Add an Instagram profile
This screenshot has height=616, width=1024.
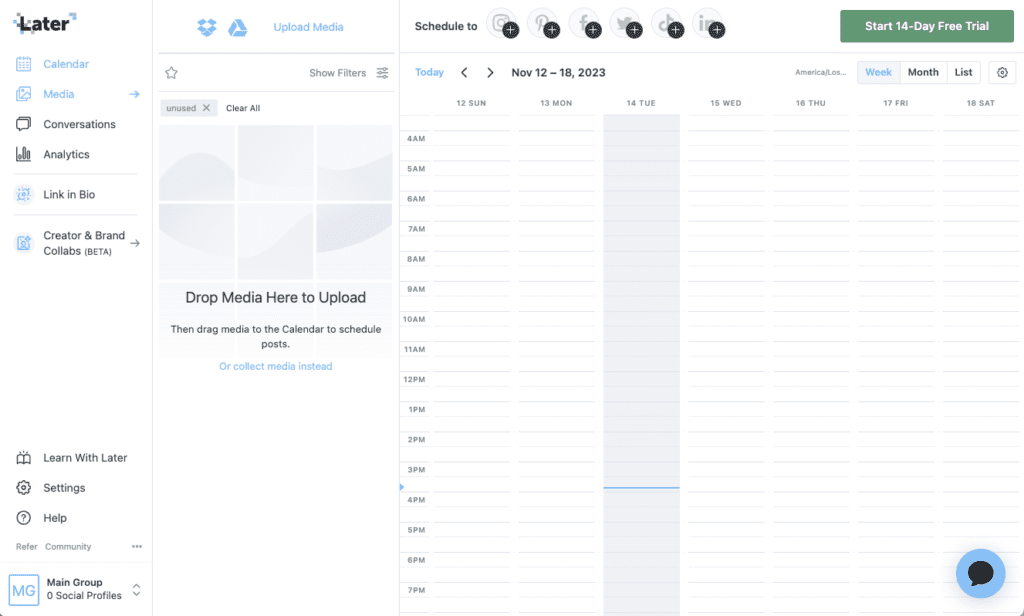502,25
